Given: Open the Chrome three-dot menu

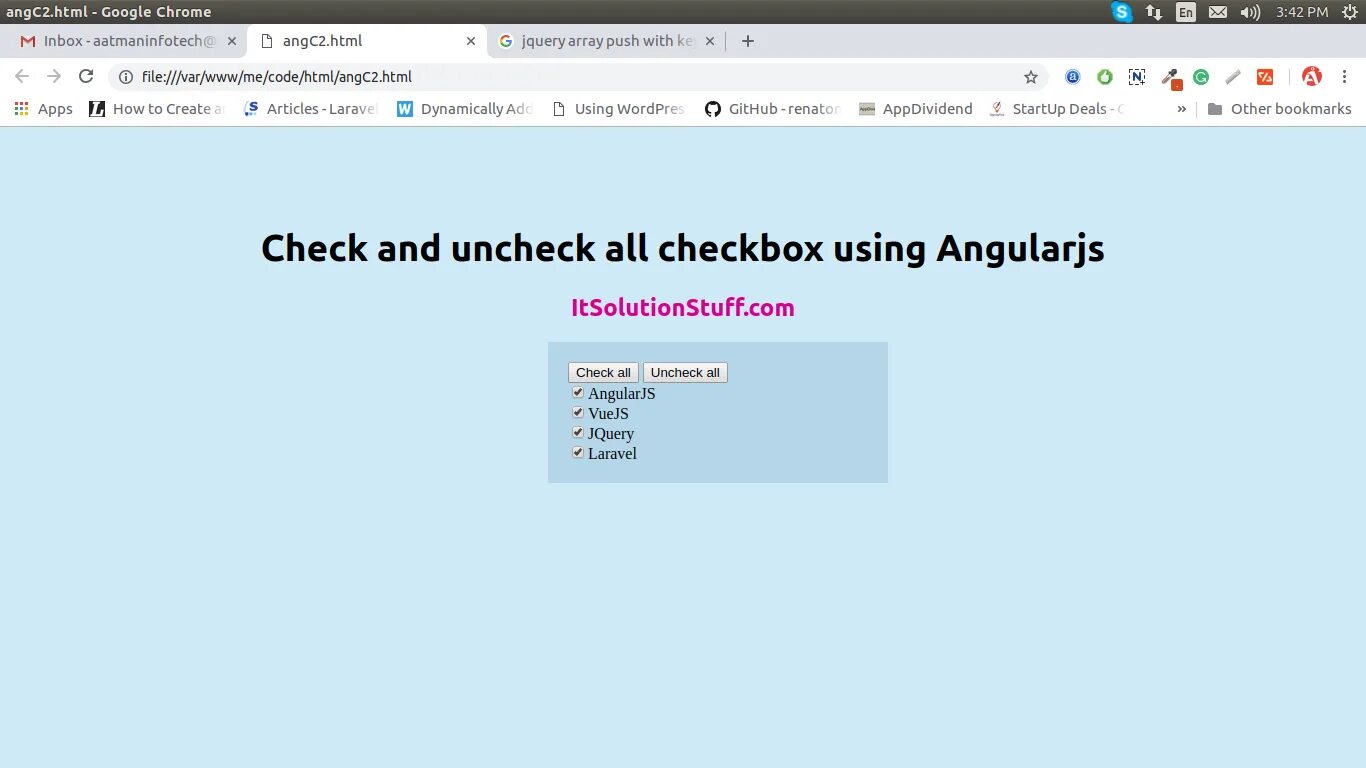Looking at the screenshot, I should tap(1345, 77).
